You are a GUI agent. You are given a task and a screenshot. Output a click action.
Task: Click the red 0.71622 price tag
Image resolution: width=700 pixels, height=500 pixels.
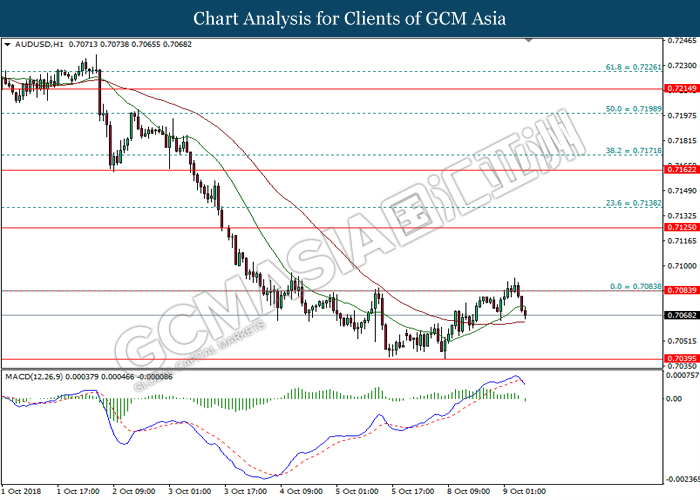pyautogui.click(x=682, y=170)
